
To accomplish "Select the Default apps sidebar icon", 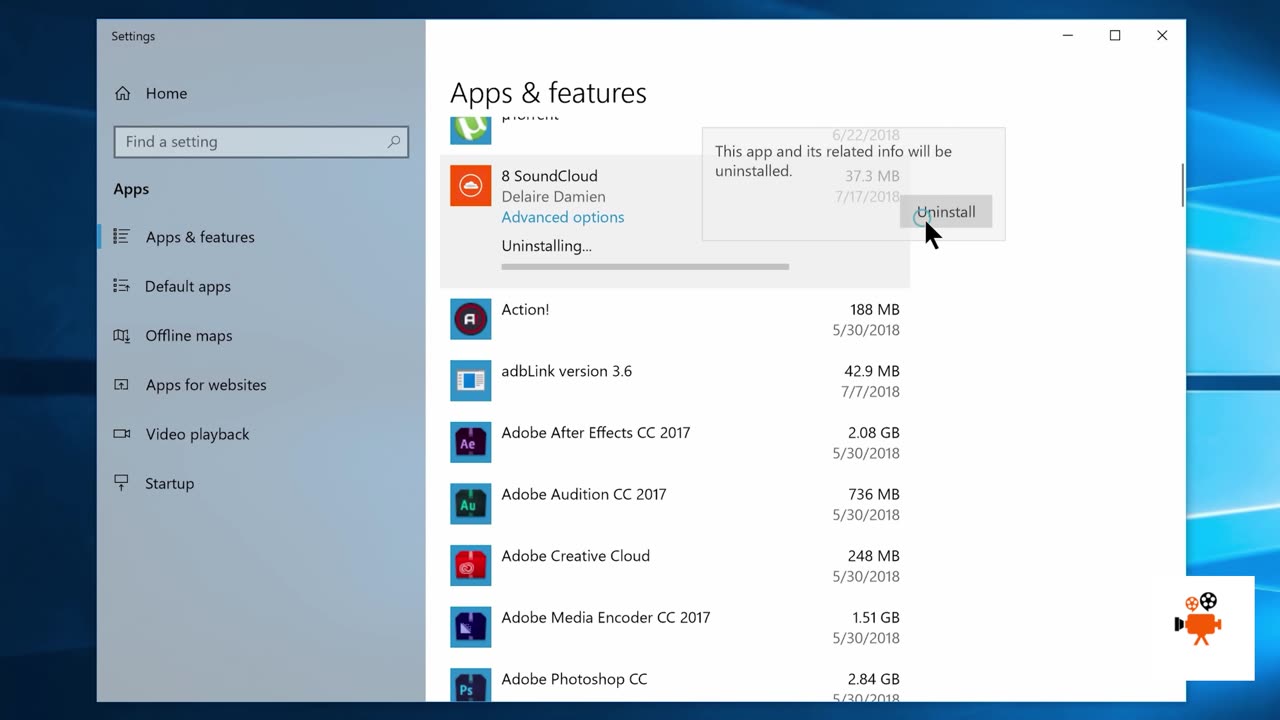I will 122,286.
